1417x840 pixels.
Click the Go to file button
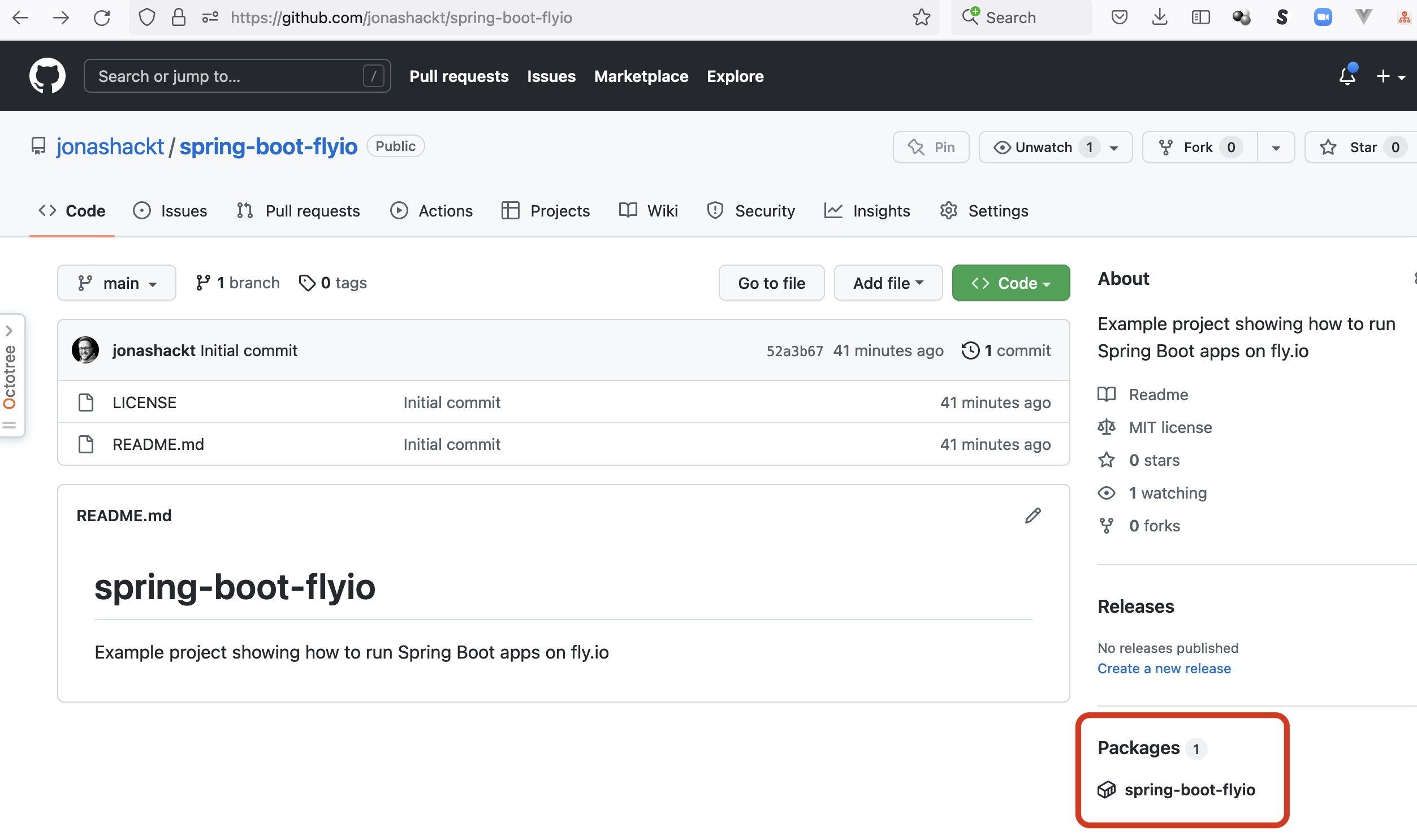[x=771, y=282]
